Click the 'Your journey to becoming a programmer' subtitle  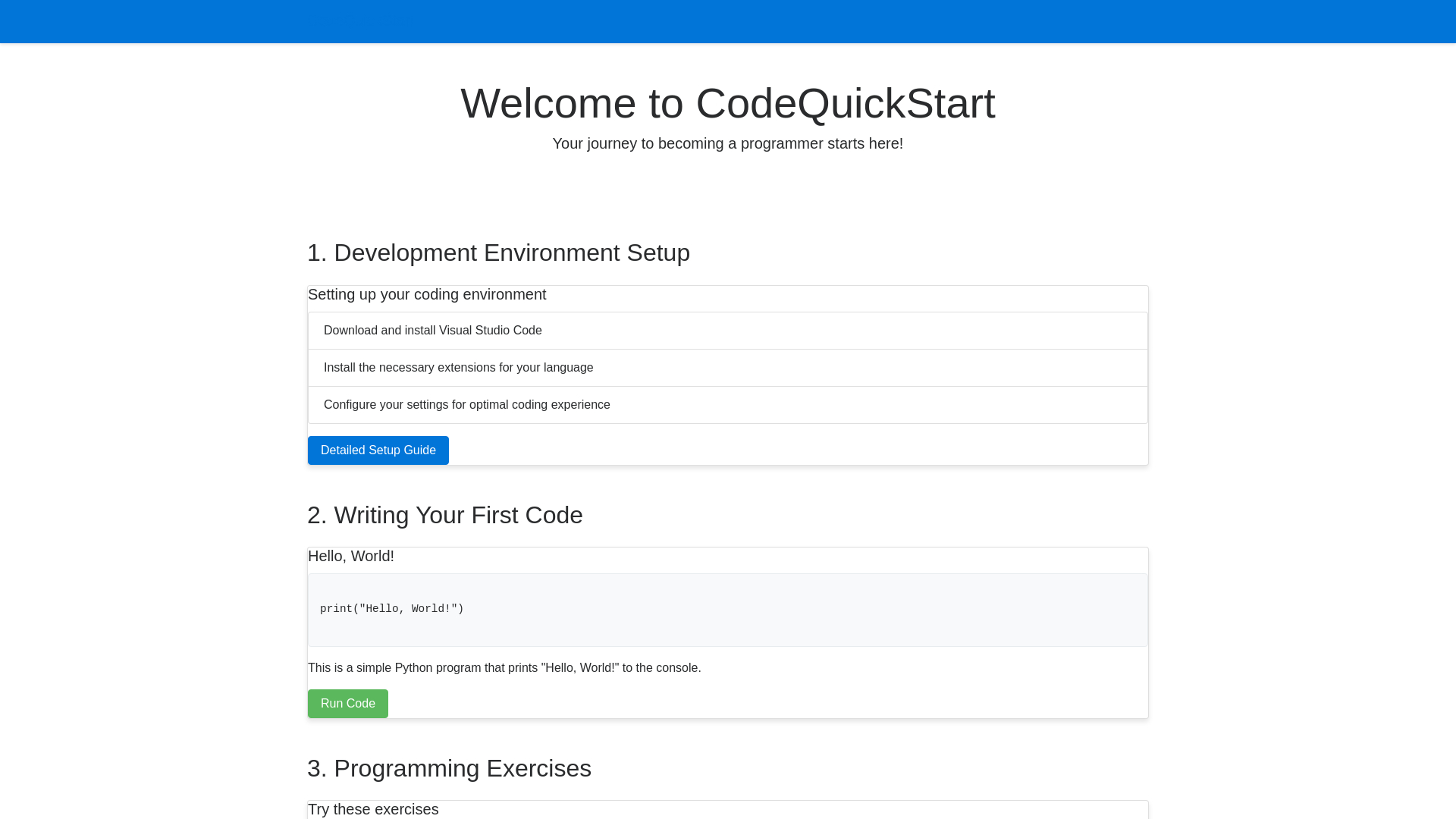[727, 144]
